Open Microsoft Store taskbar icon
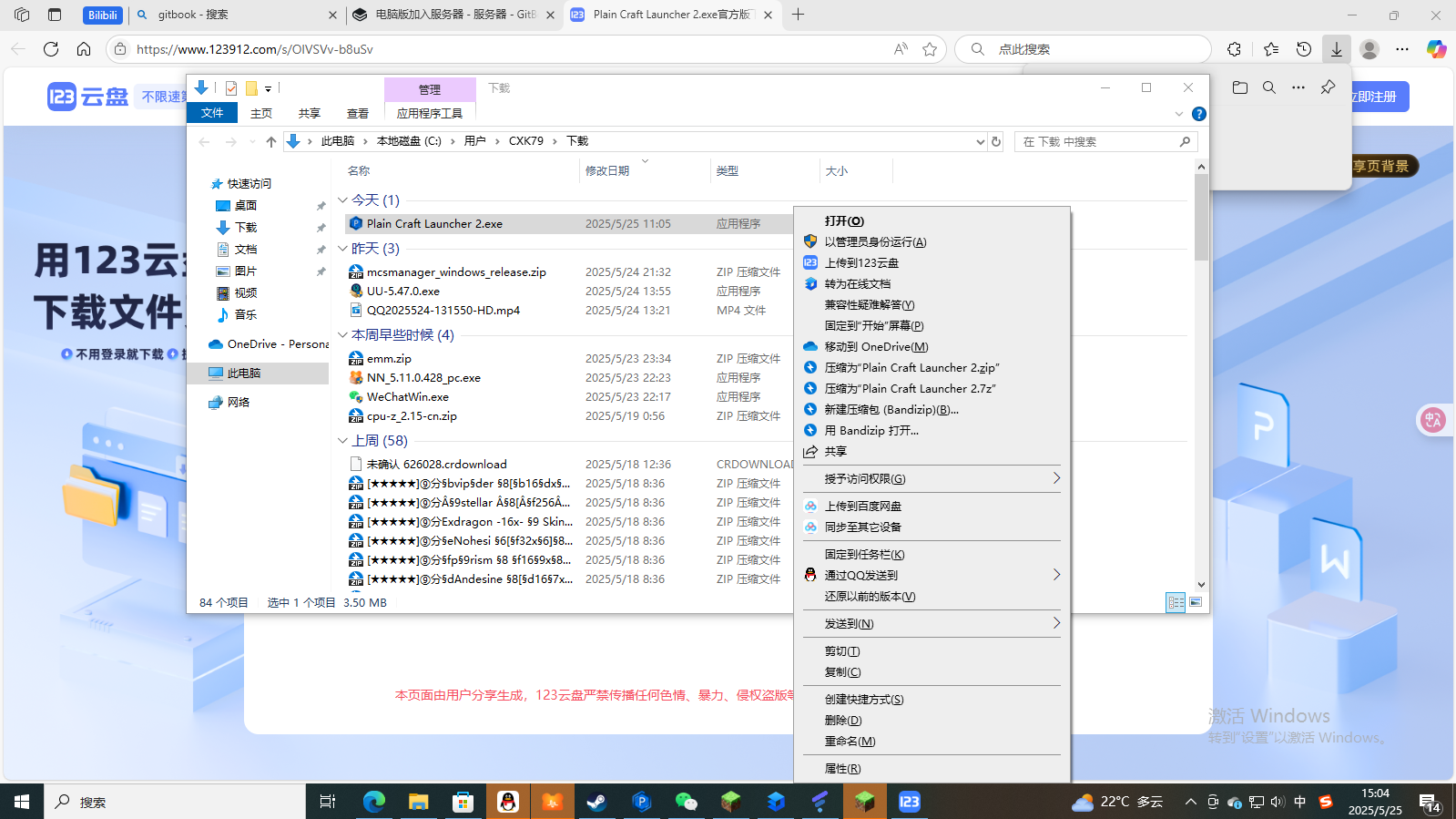The height and width of the screenshot is (819, 1456). click(x=463, y=802)
